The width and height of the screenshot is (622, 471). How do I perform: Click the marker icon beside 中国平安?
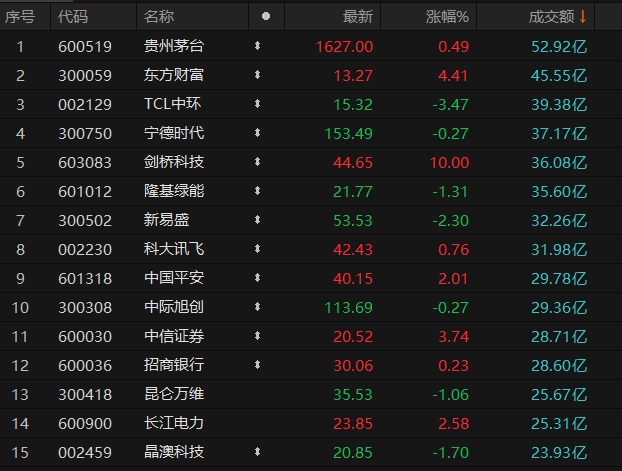pos(258,278)
